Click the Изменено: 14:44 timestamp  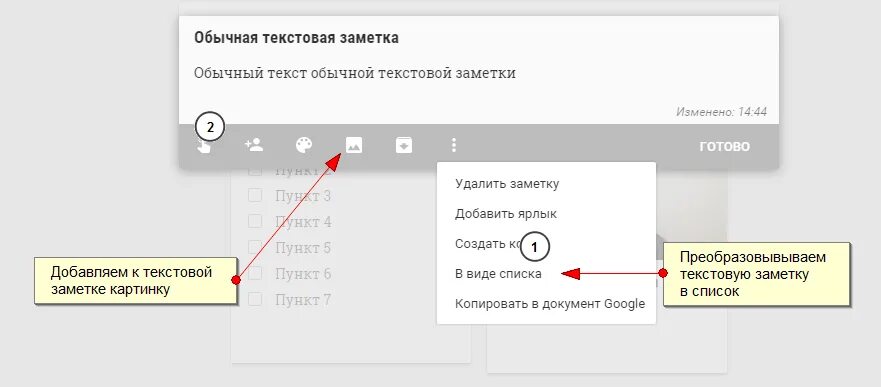pyautogui.click(x=721, y=112)
